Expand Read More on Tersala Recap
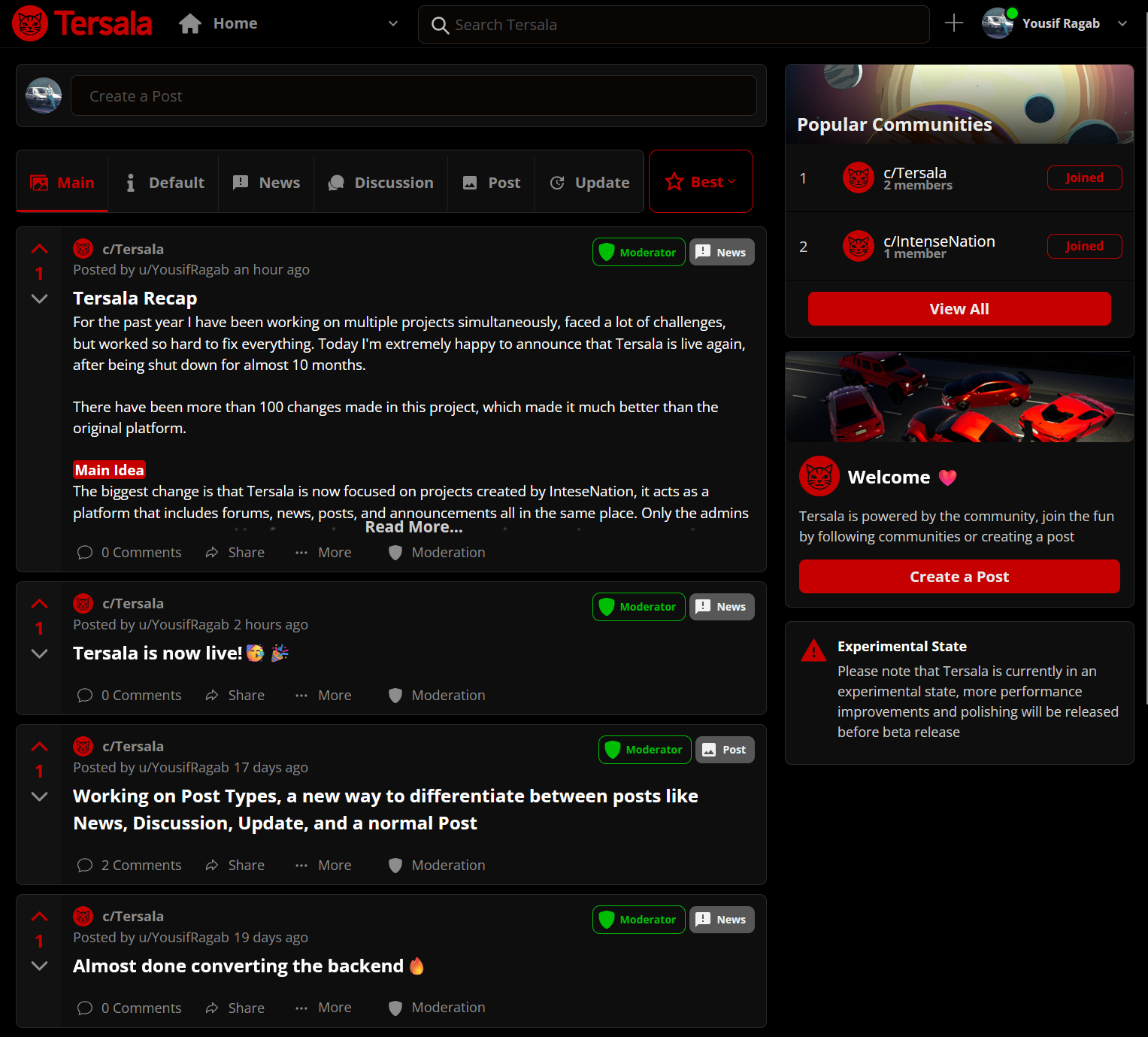The width and height of the screenshot is (1148, 1037). [413, 527]
